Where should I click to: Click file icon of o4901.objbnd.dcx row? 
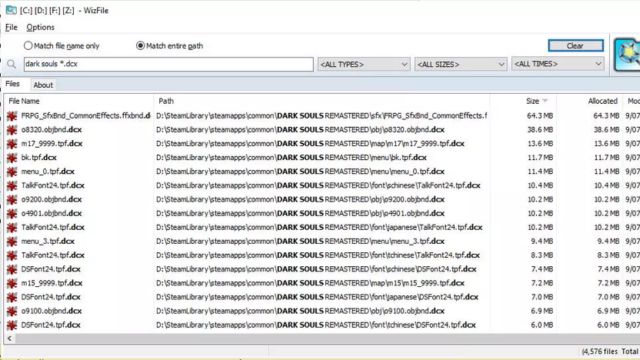pos(12,213)
